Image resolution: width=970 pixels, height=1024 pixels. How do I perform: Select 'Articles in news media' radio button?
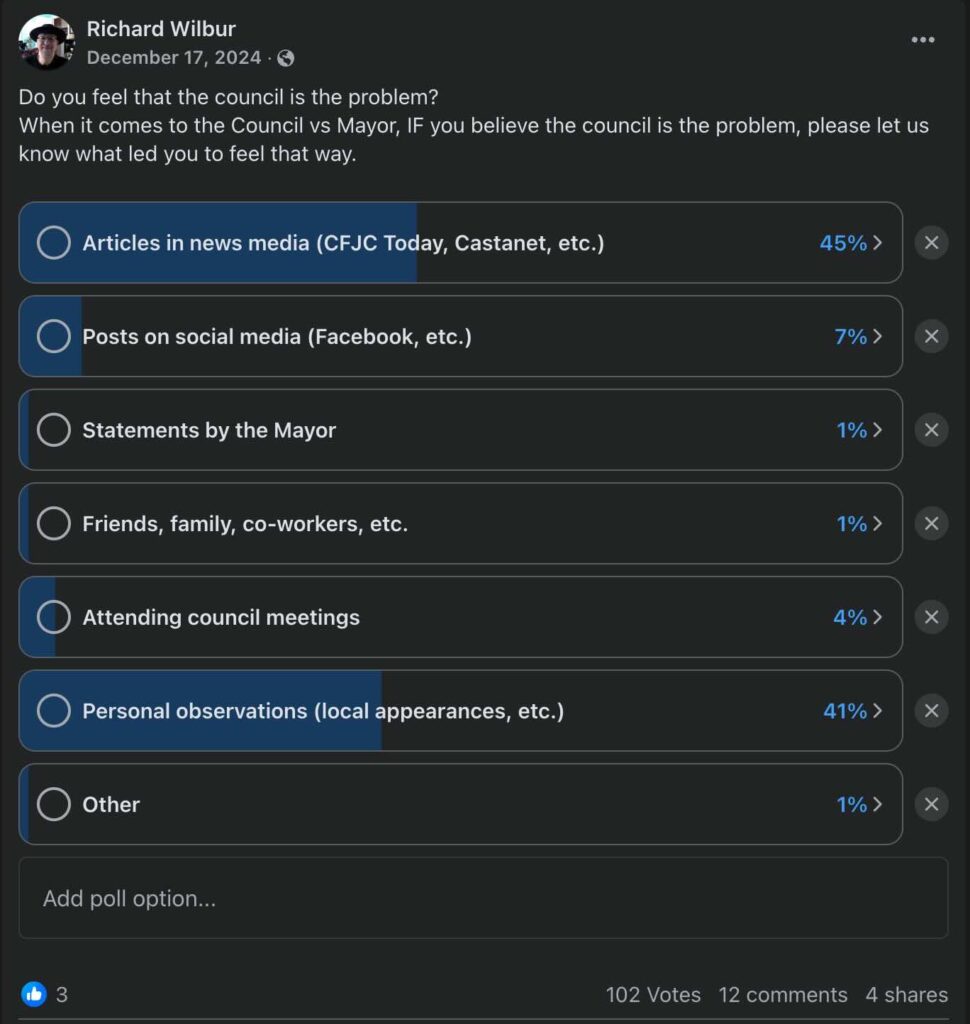tap(53, 243)
